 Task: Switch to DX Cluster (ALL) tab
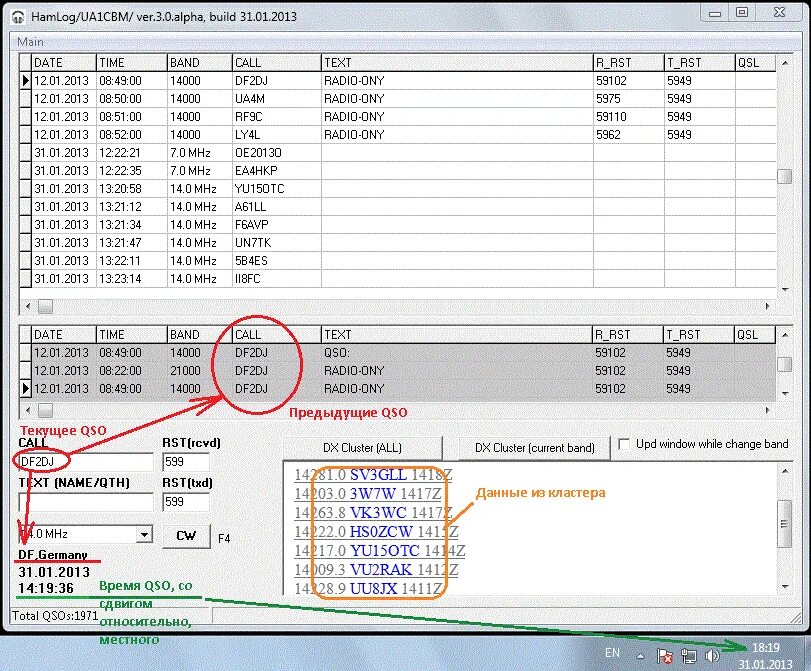(x=362, y=448)
